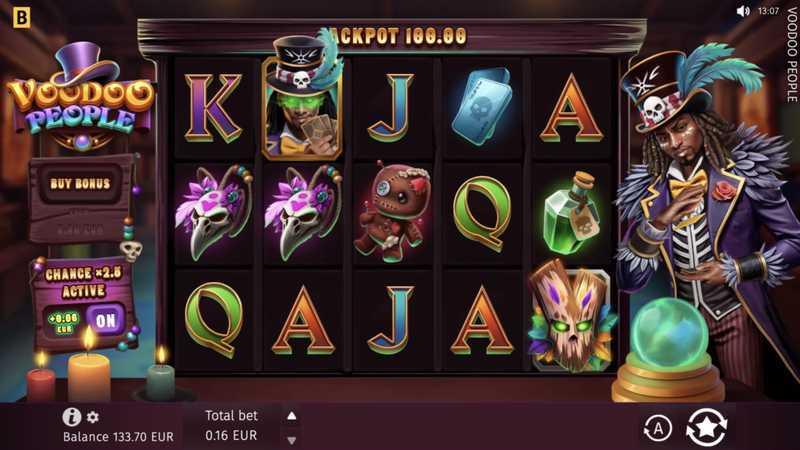Click the Jackpot 100.00 banner
The image size is (800, 450).
point(399,36)
